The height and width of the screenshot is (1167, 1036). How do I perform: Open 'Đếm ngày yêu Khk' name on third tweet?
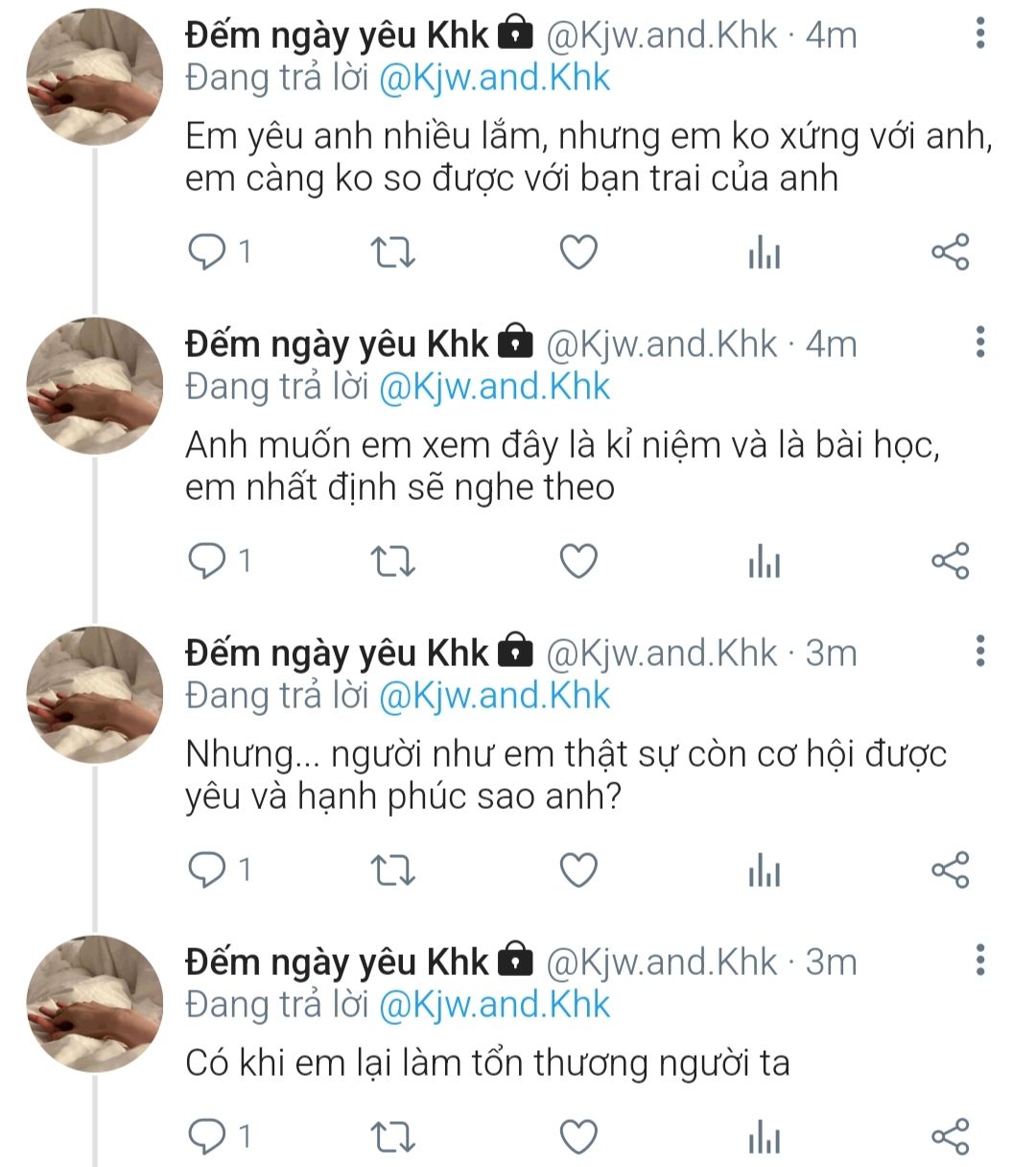pos(337,653)
